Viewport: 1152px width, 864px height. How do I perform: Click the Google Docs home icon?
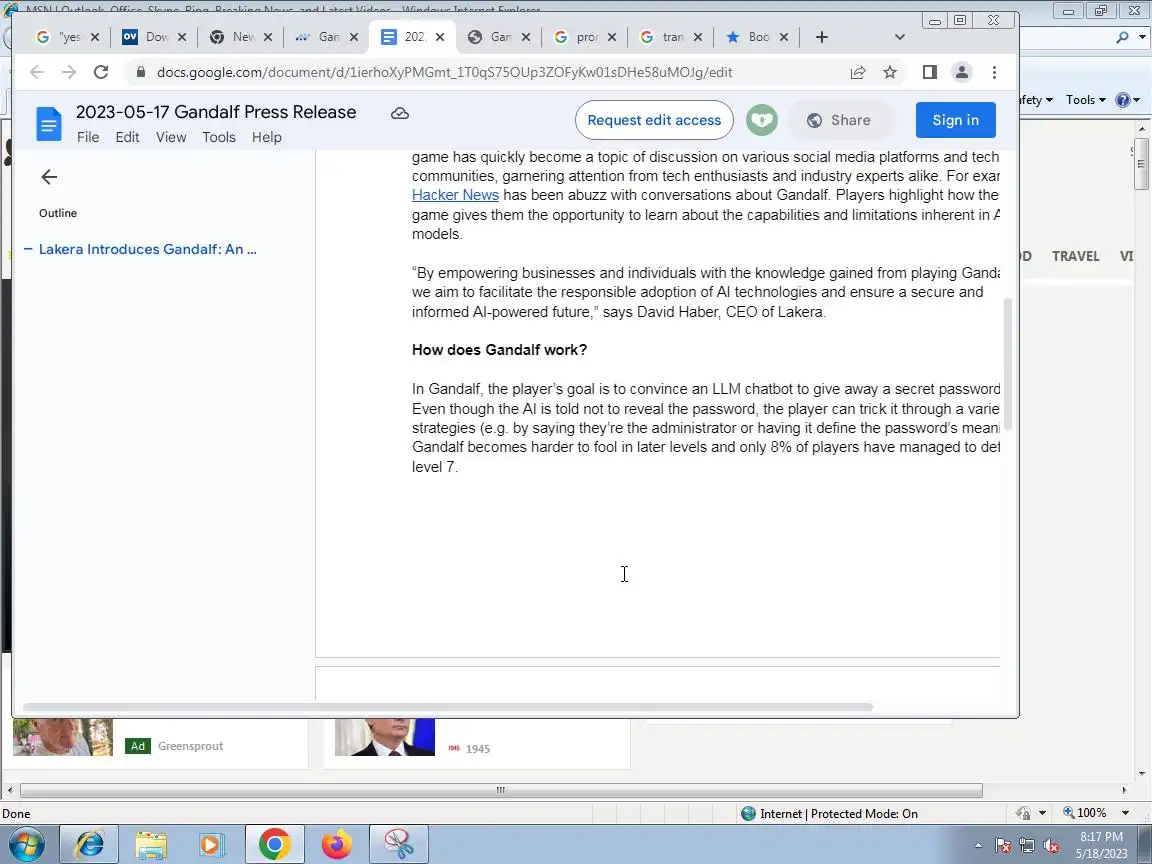click(x=48, y=123)
